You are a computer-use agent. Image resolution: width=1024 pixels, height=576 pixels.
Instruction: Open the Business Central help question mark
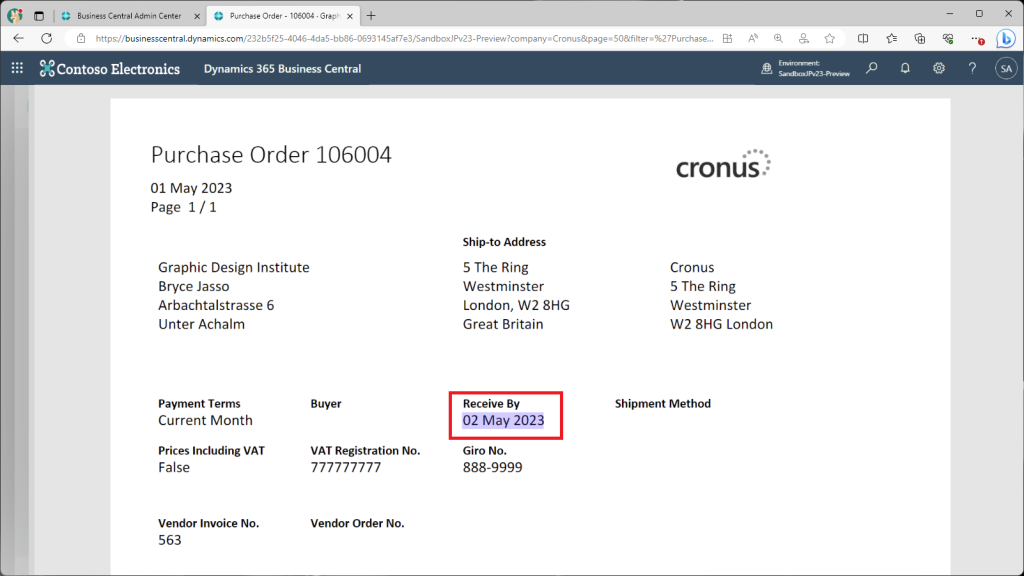point(972,68)
